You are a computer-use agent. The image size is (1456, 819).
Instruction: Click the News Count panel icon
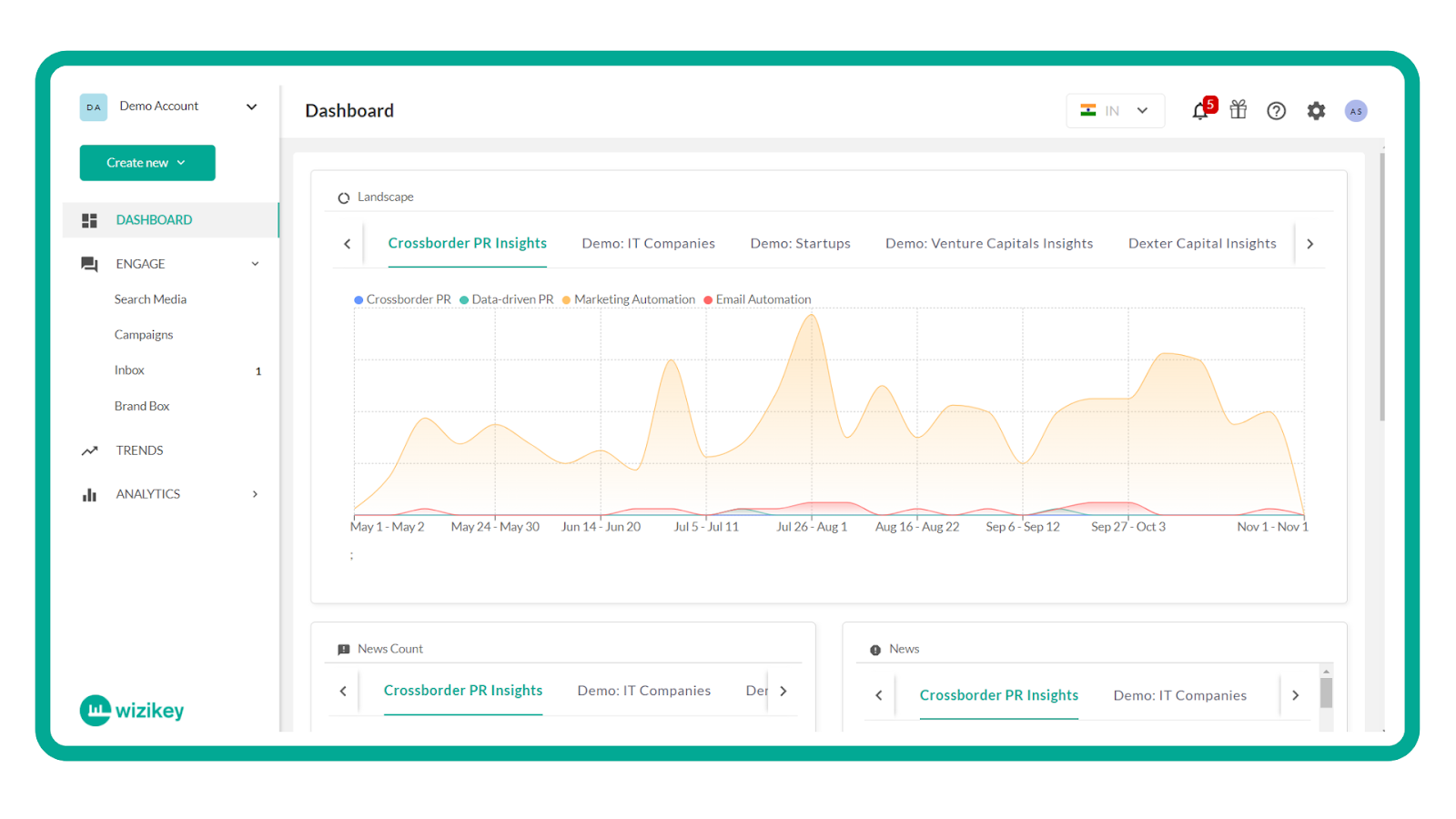pos(344,650)
